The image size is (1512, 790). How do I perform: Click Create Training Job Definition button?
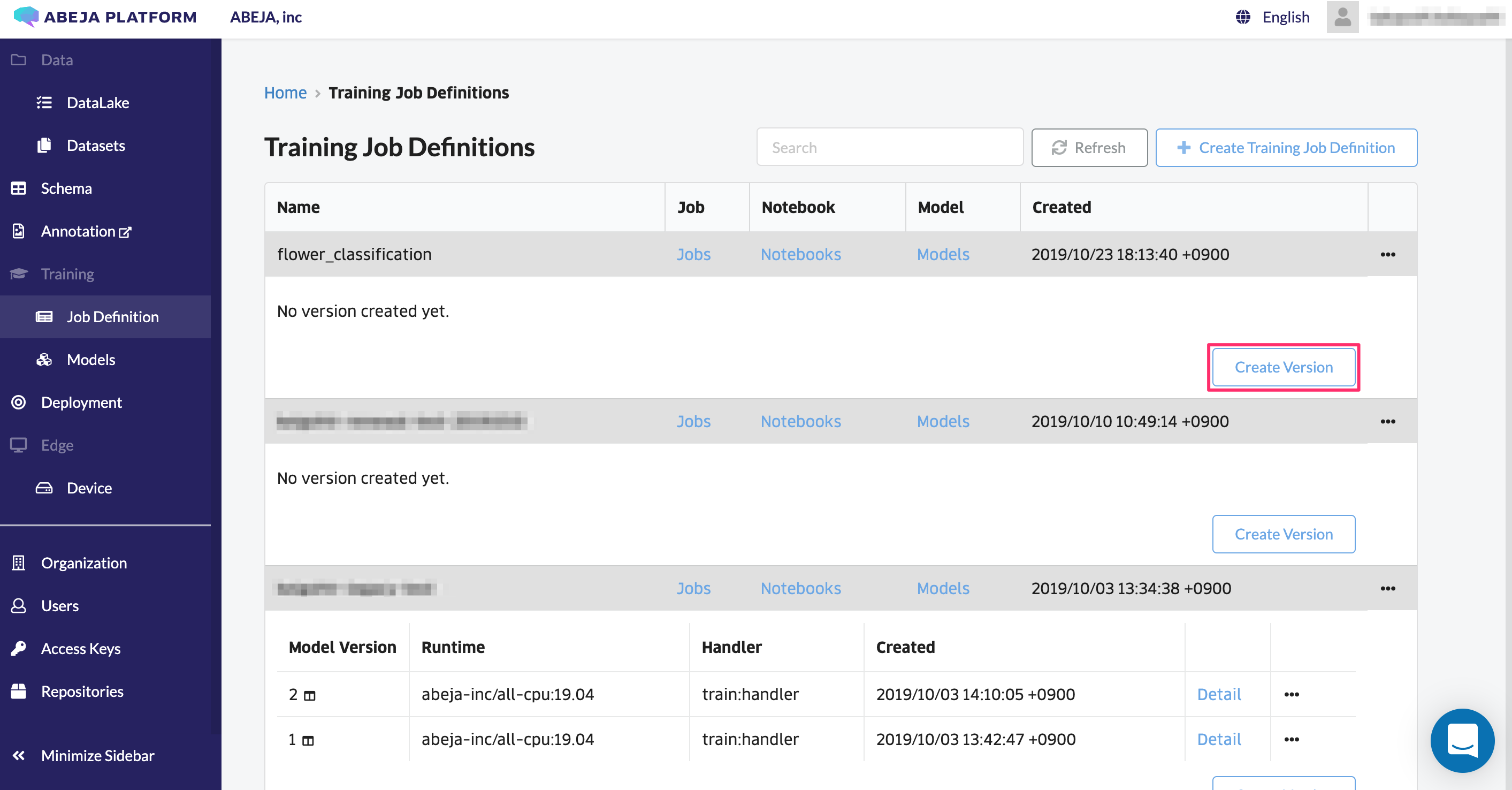pyautogui.click(x=1286, y=147)
